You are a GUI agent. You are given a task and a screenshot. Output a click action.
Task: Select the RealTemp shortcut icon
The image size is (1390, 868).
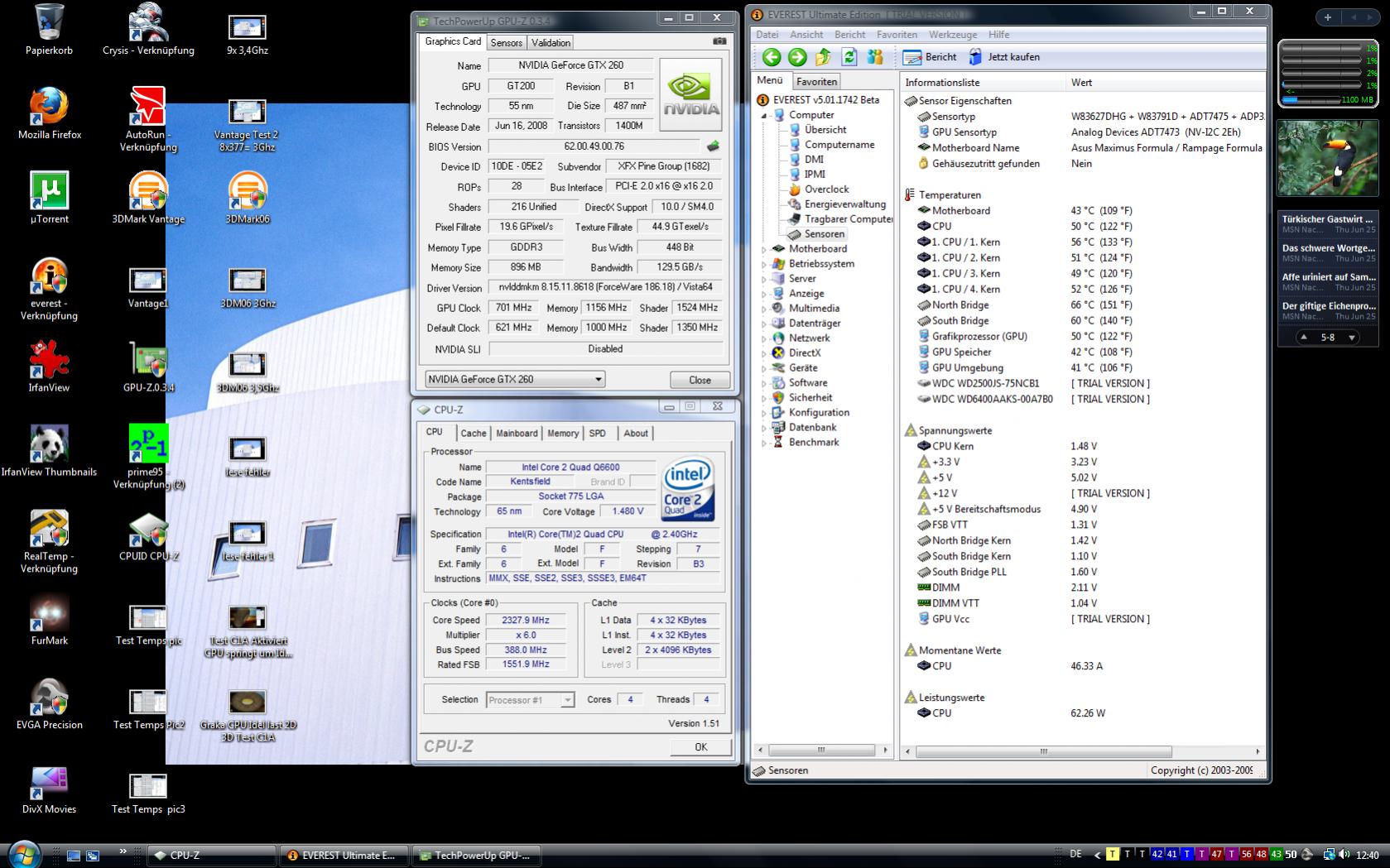point(49,542)
